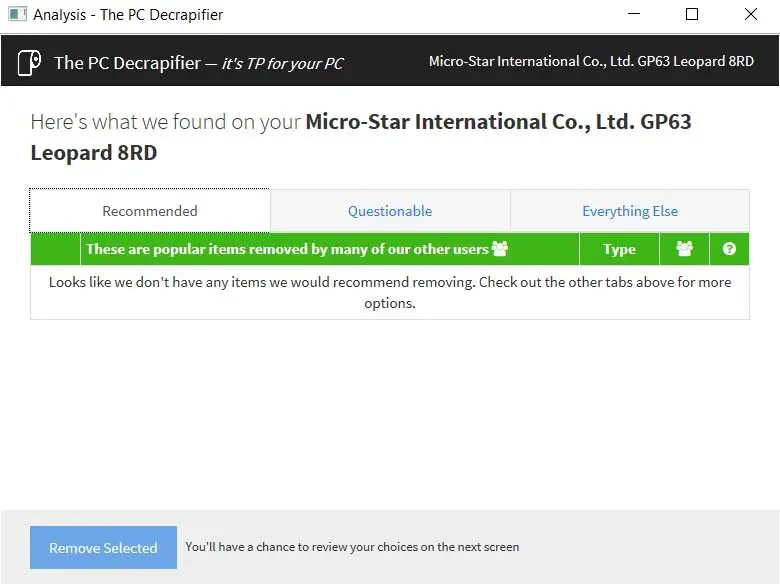Image resolution: width=780 pixels, height=584 pixels.
Task: Minimize the Analysis window
Action: (x=634, y=14)
